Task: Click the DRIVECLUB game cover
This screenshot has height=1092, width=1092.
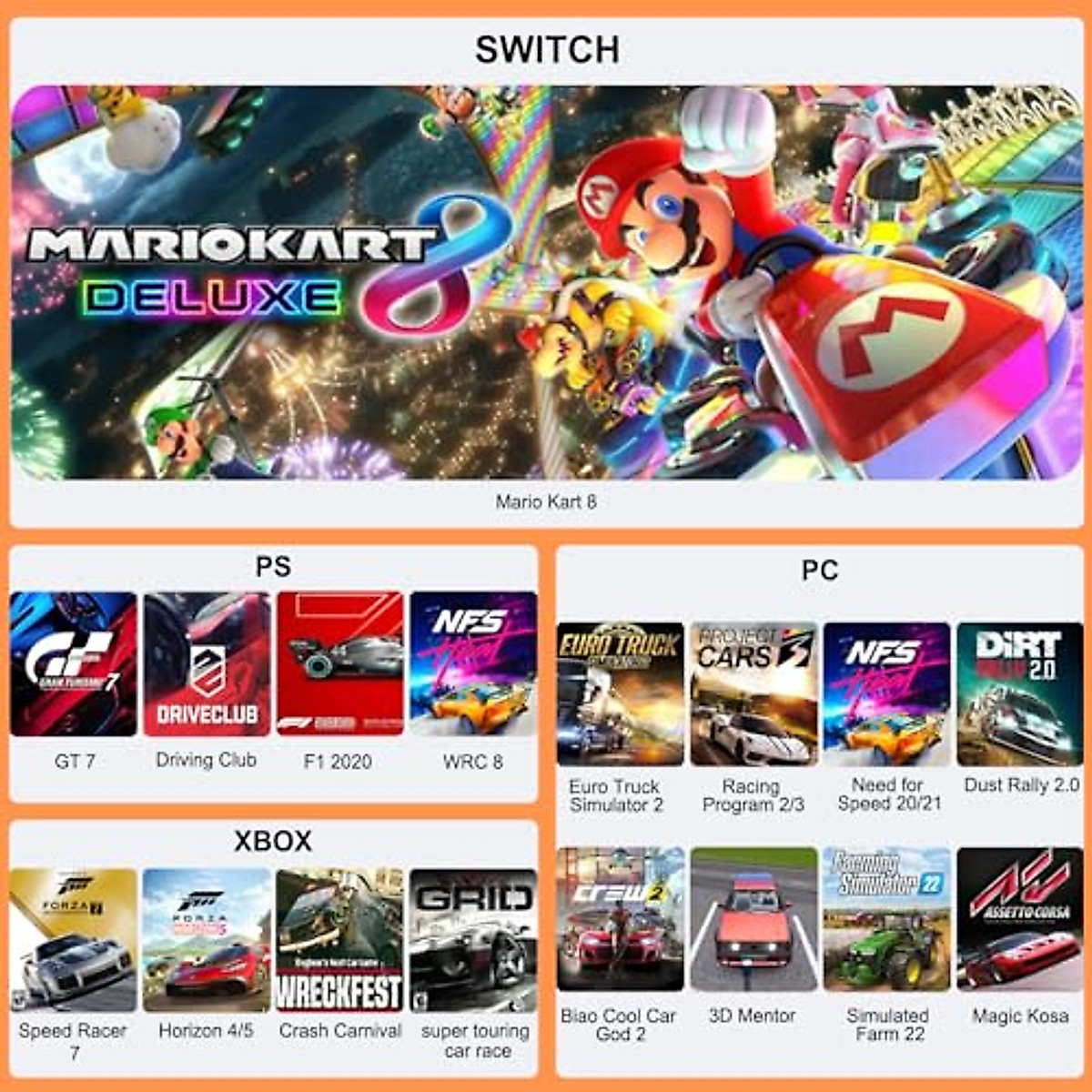Action: (x=207, y=664)
